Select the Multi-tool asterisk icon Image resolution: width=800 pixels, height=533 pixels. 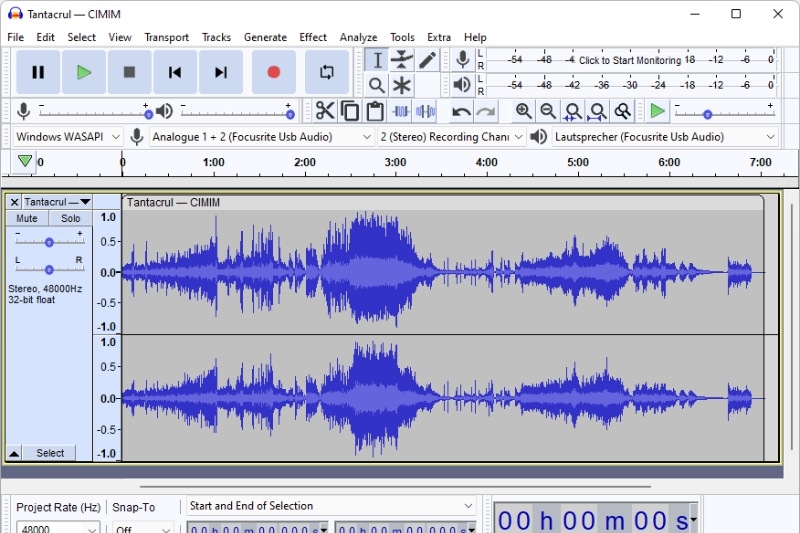click(402, 85)
